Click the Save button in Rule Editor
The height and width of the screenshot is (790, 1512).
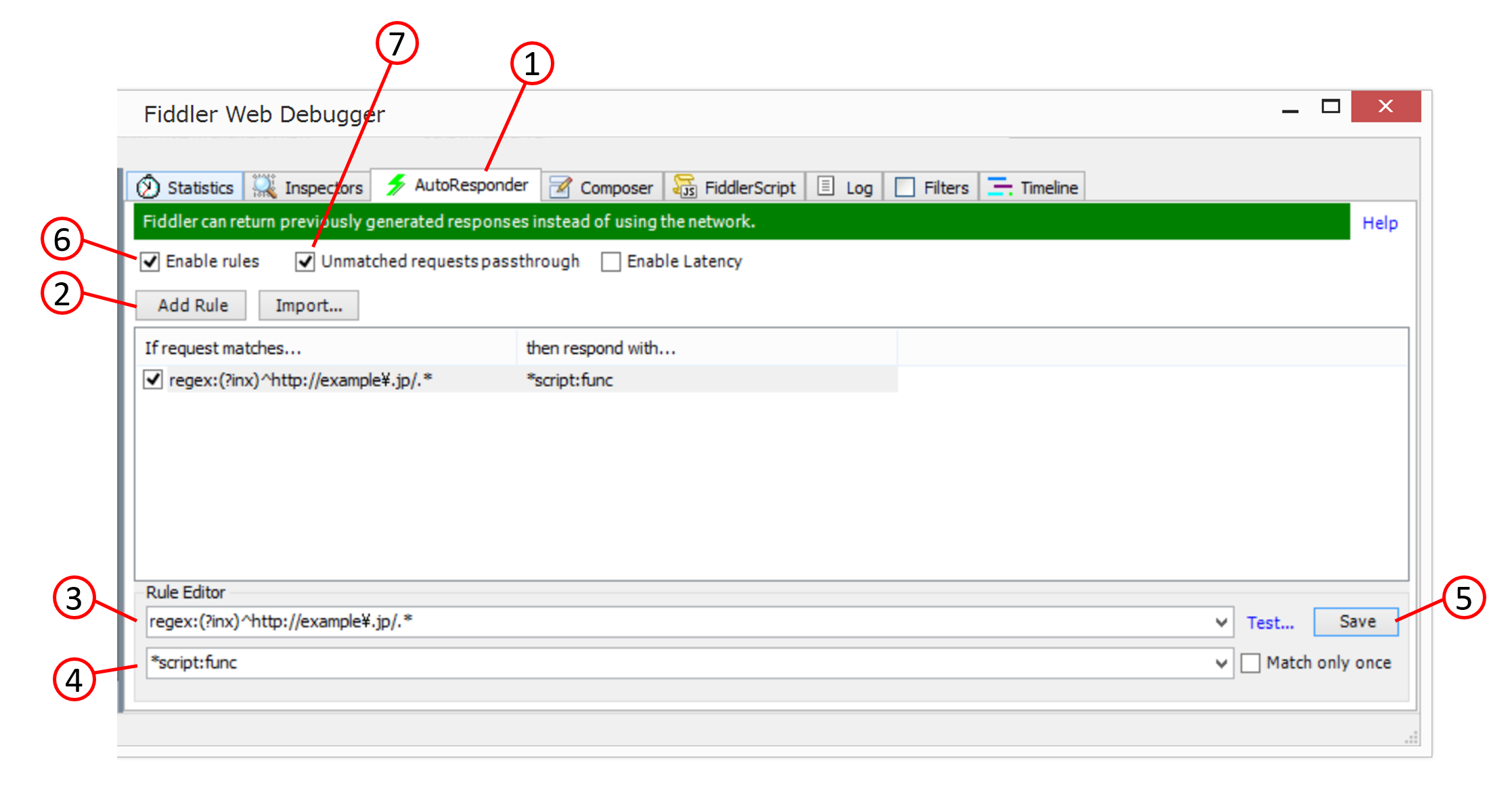click(x=1356, y=621)
